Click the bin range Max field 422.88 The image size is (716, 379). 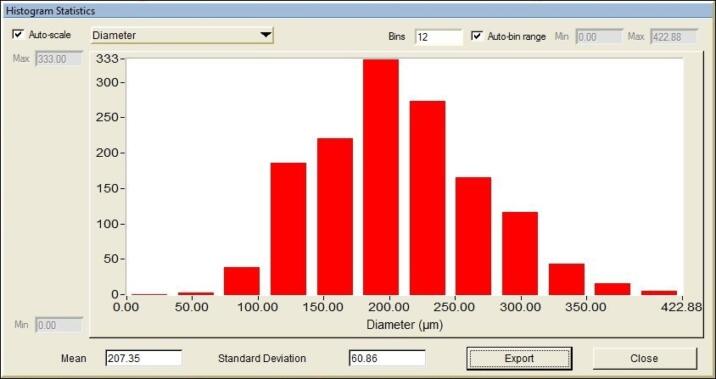[674, 37]
